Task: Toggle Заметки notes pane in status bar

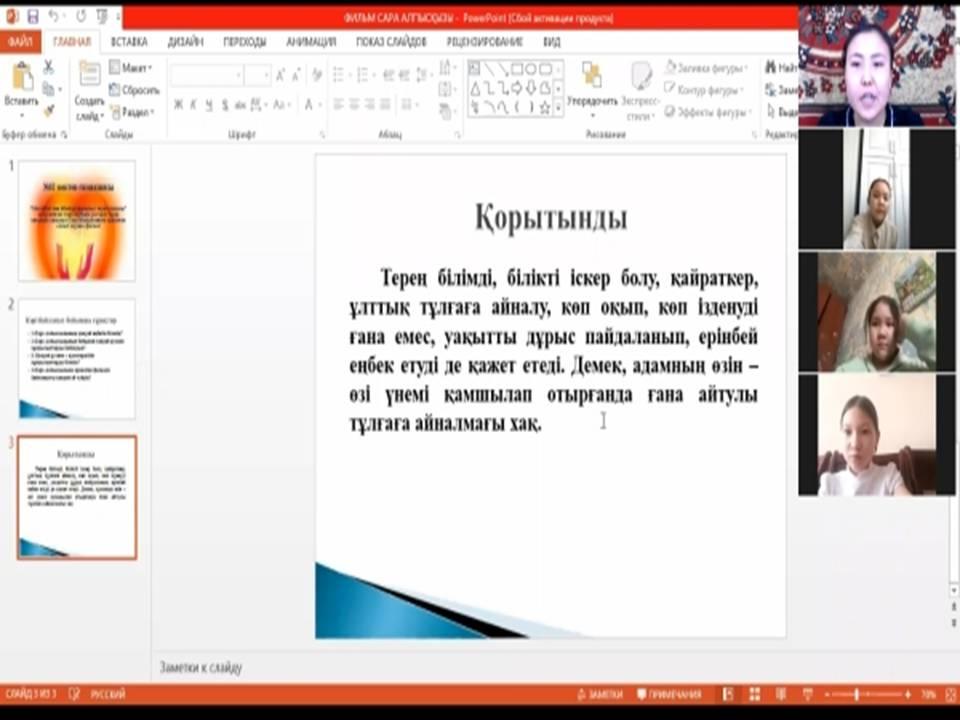Action: tap(600, 694)
